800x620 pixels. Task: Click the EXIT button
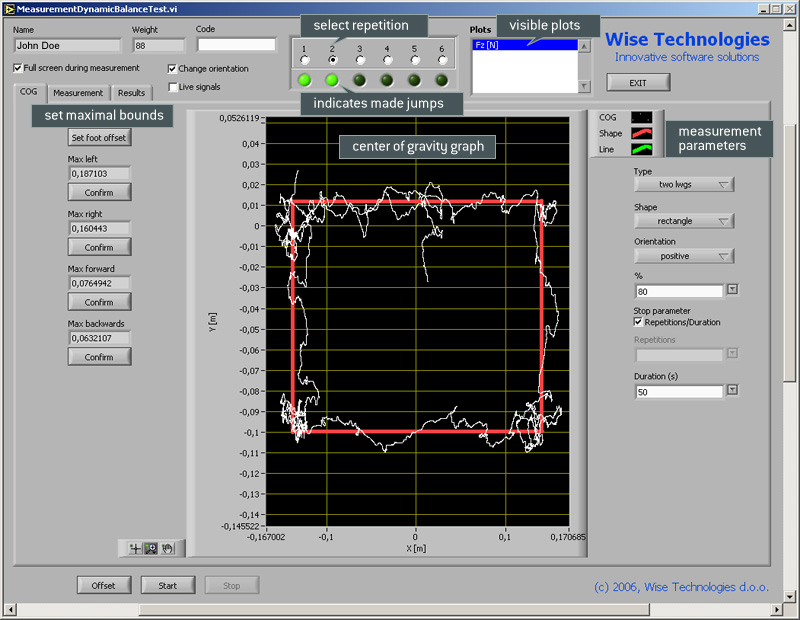[x=638, y=83]
